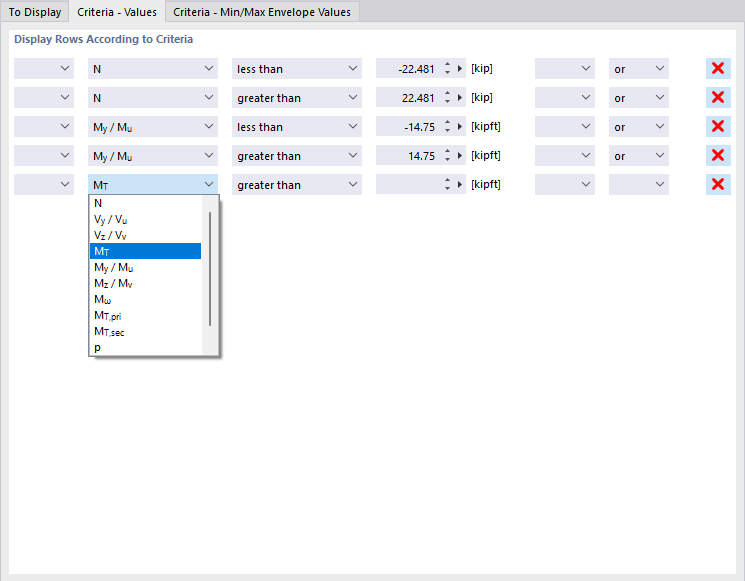
Task: Select N from the open dropdown list
Action: pyautogui.click(x=145, y=203)
